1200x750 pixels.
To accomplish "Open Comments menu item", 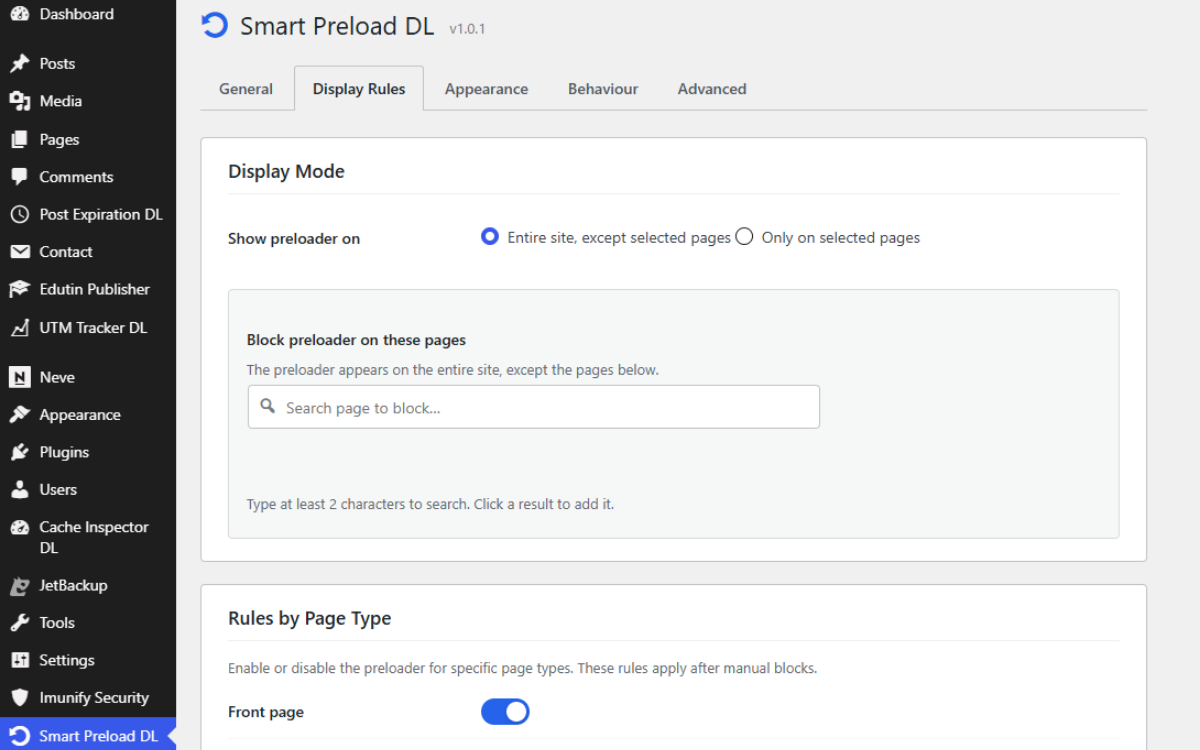I will click(88, 177).
